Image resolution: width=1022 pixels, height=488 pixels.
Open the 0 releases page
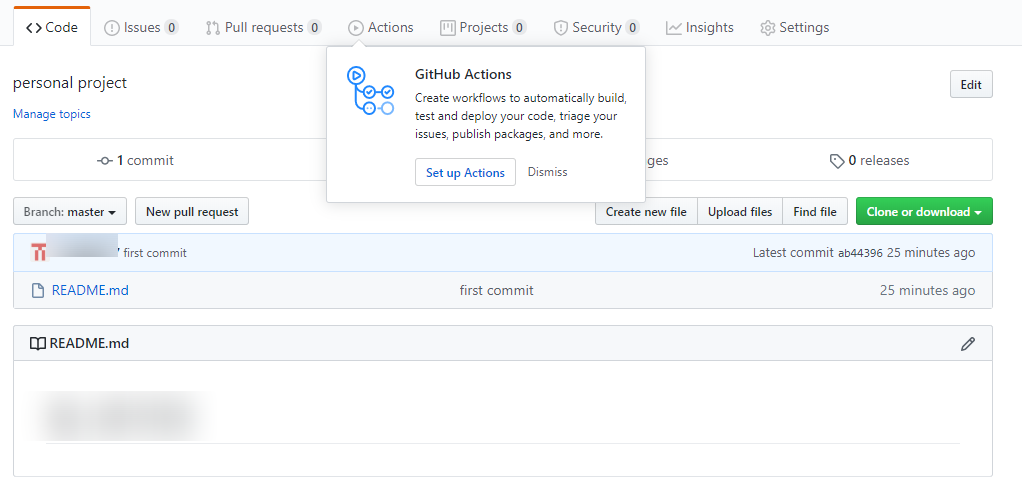click(x=869, y=160)
